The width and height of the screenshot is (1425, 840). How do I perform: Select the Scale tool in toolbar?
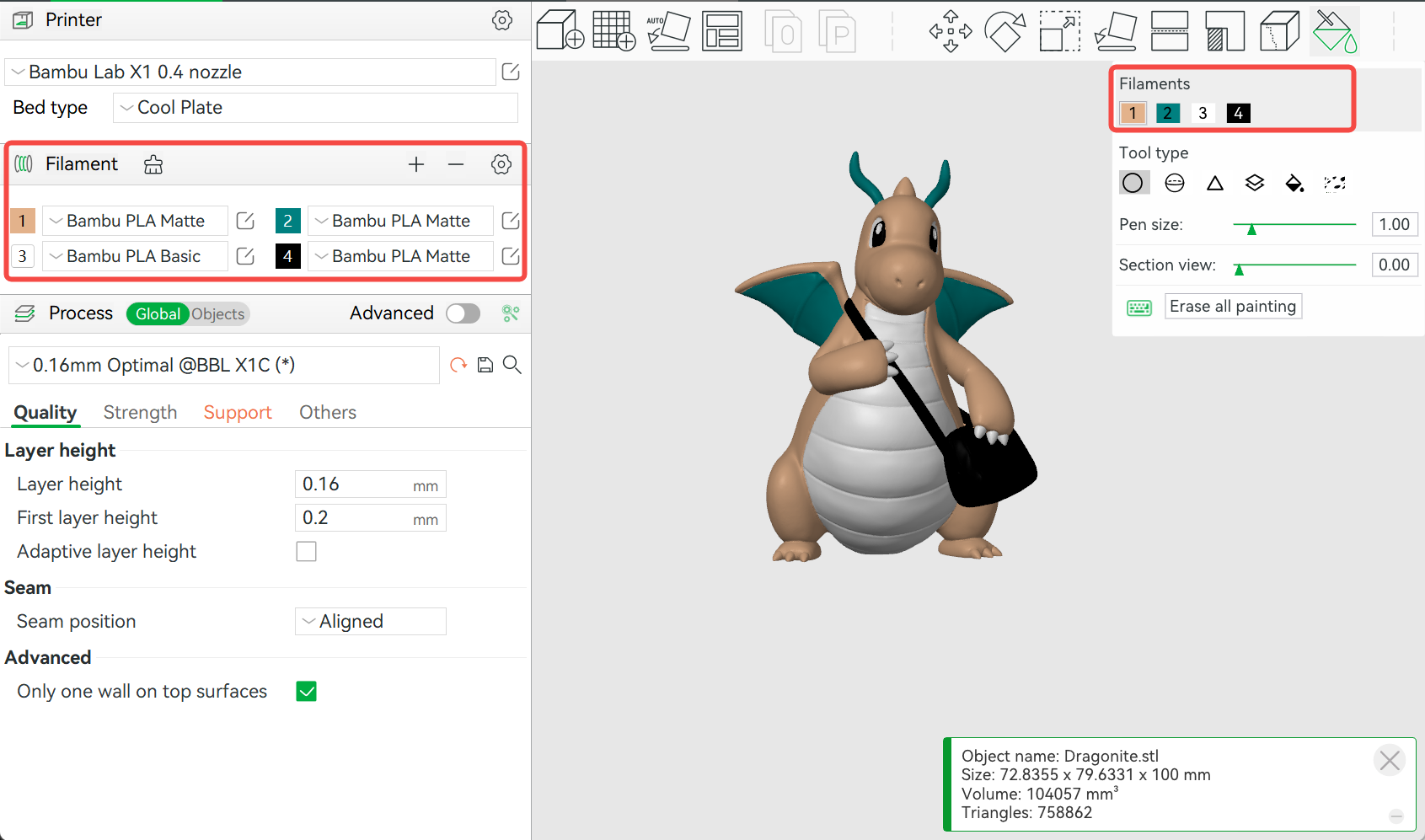(x=1059, y=31)
